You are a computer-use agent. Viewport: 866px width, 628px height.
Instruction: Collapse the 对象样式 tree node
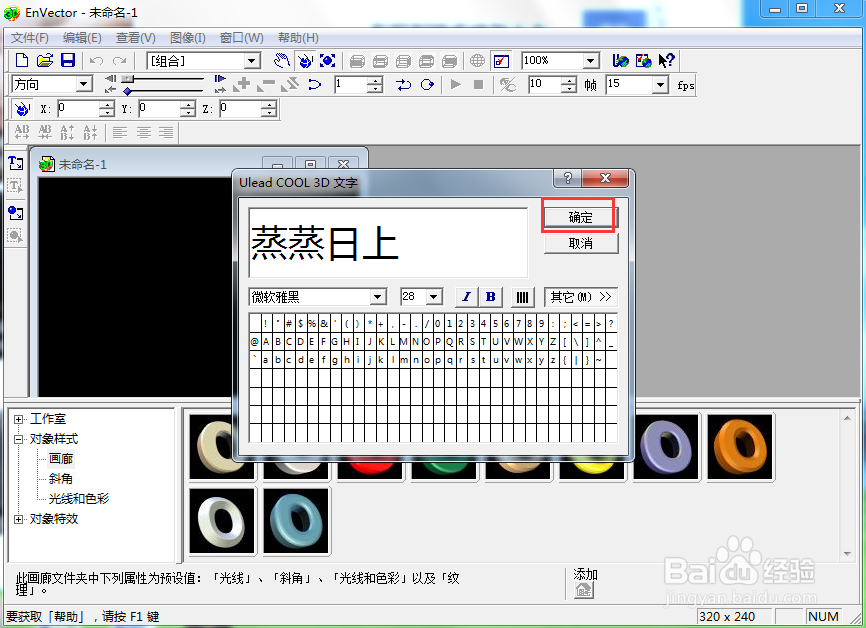[19, 439]
